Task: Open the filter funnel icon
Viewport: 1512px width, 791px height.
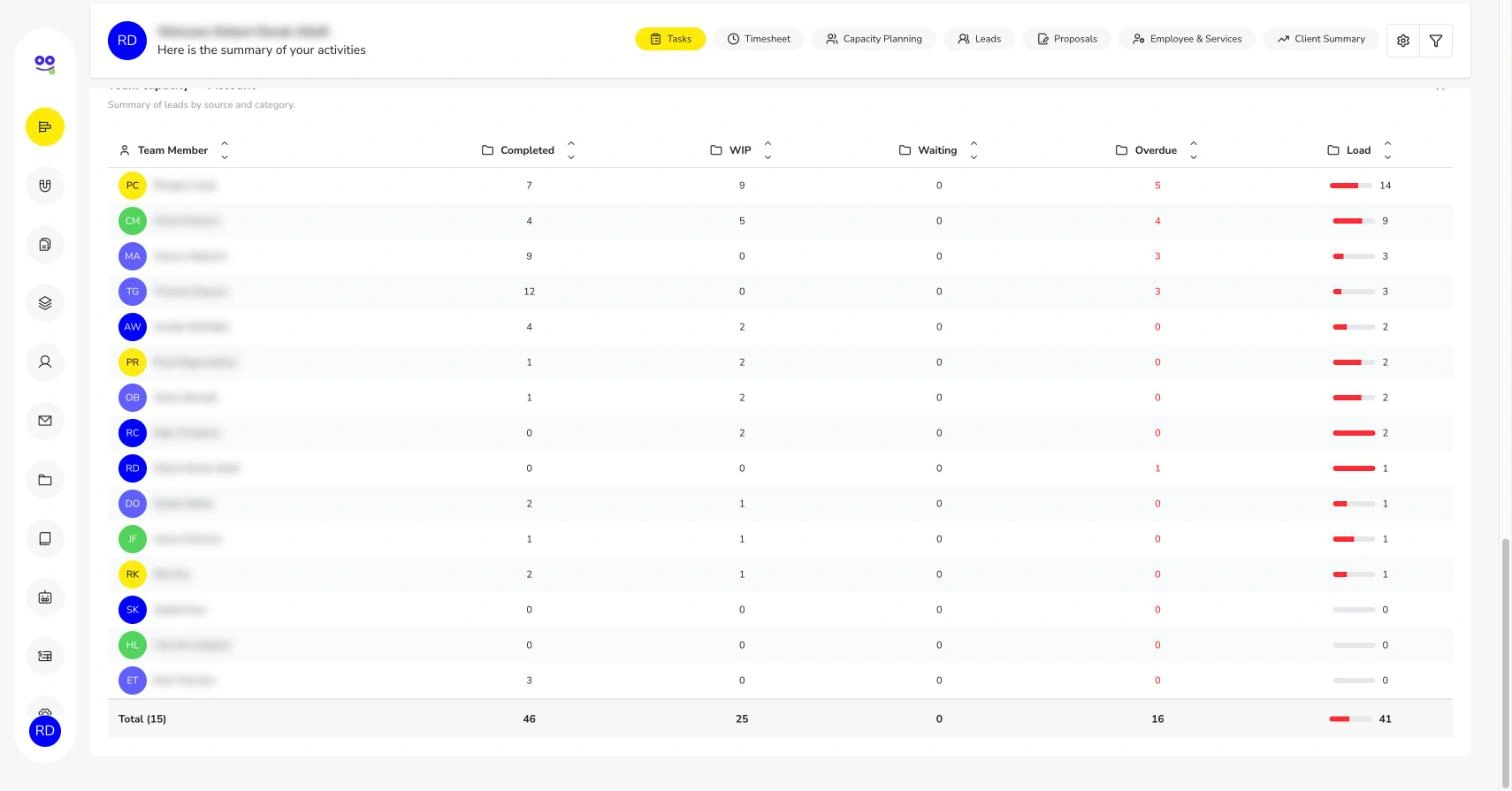Action: coord(1436,40)
